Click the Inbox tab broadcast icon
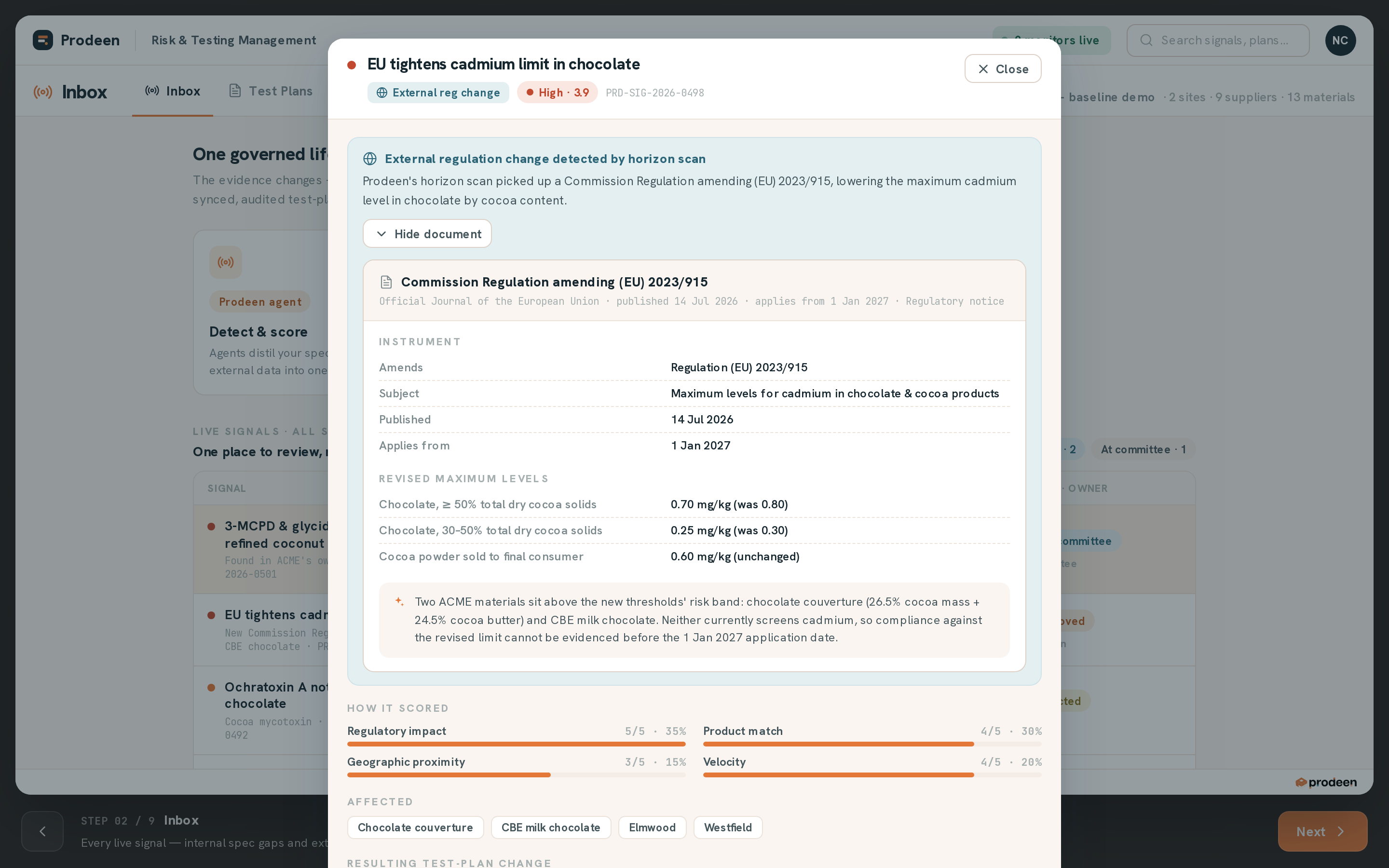The width and height of the screenshot is (1389, 868). coord(152,91)
